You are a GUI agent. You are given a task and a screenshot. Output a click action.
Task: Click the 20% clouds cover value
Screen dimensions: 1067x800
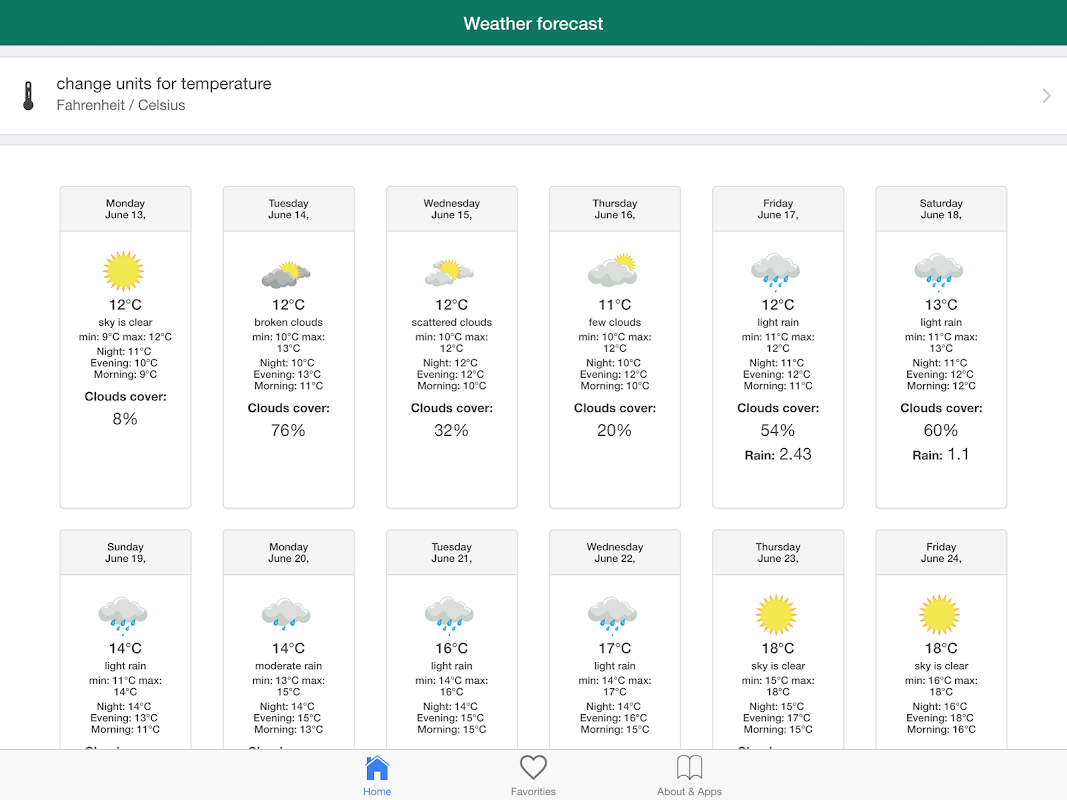click(x=614, y=431)
